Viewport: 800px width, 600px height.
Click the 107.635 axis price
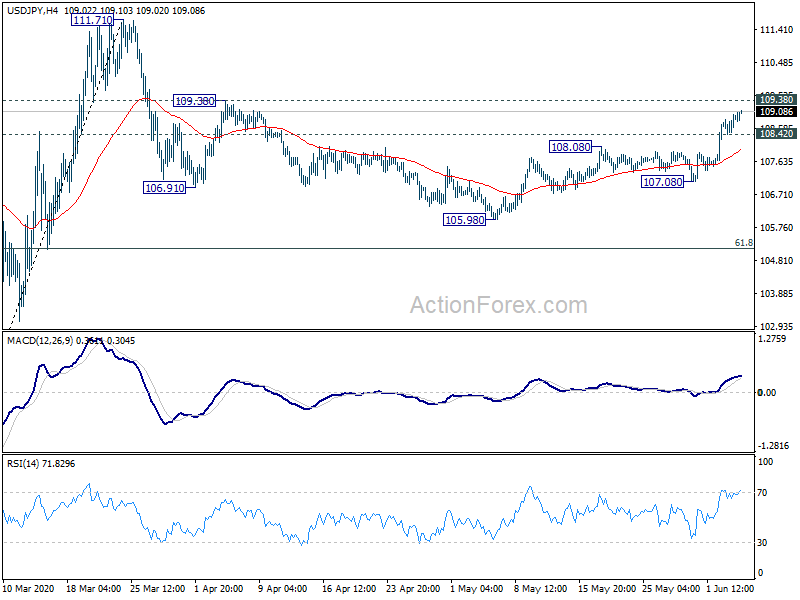coord(776,162)
